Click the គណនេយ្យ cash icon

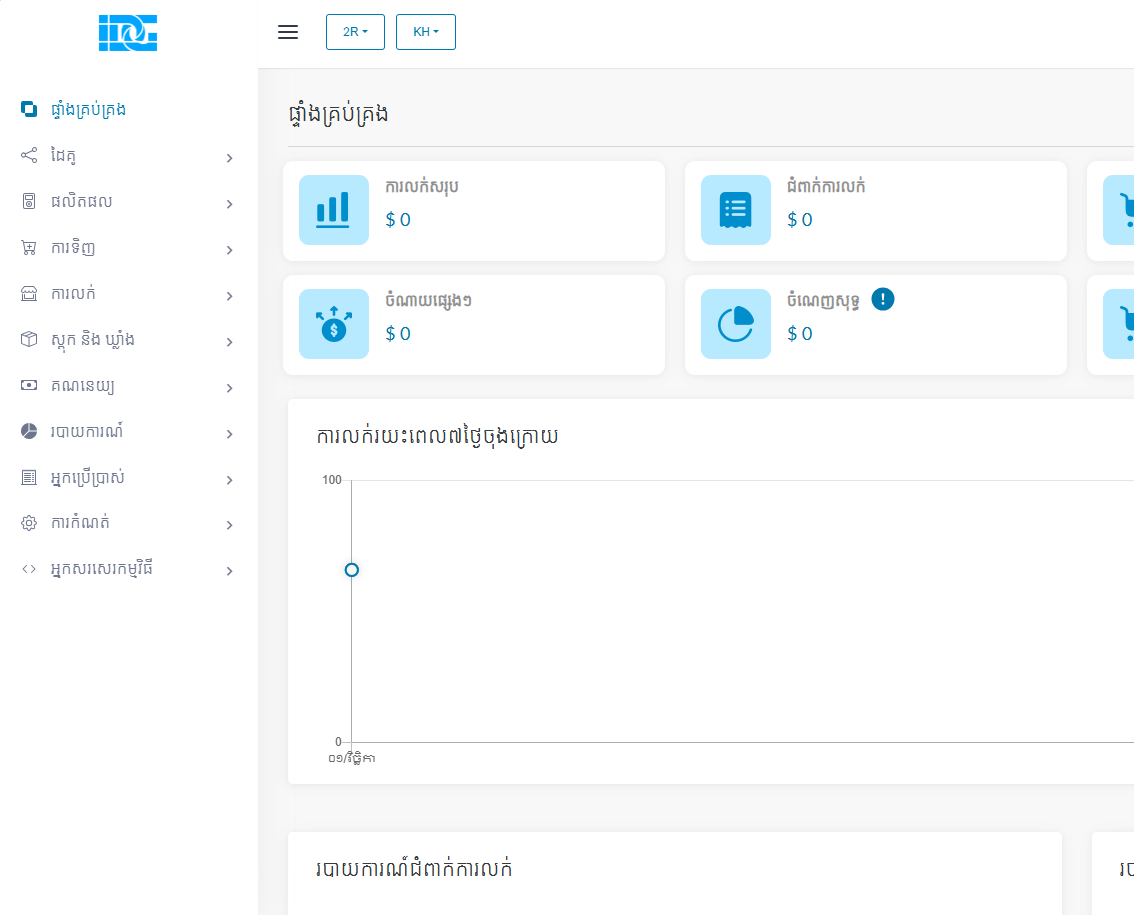[29, 386]
